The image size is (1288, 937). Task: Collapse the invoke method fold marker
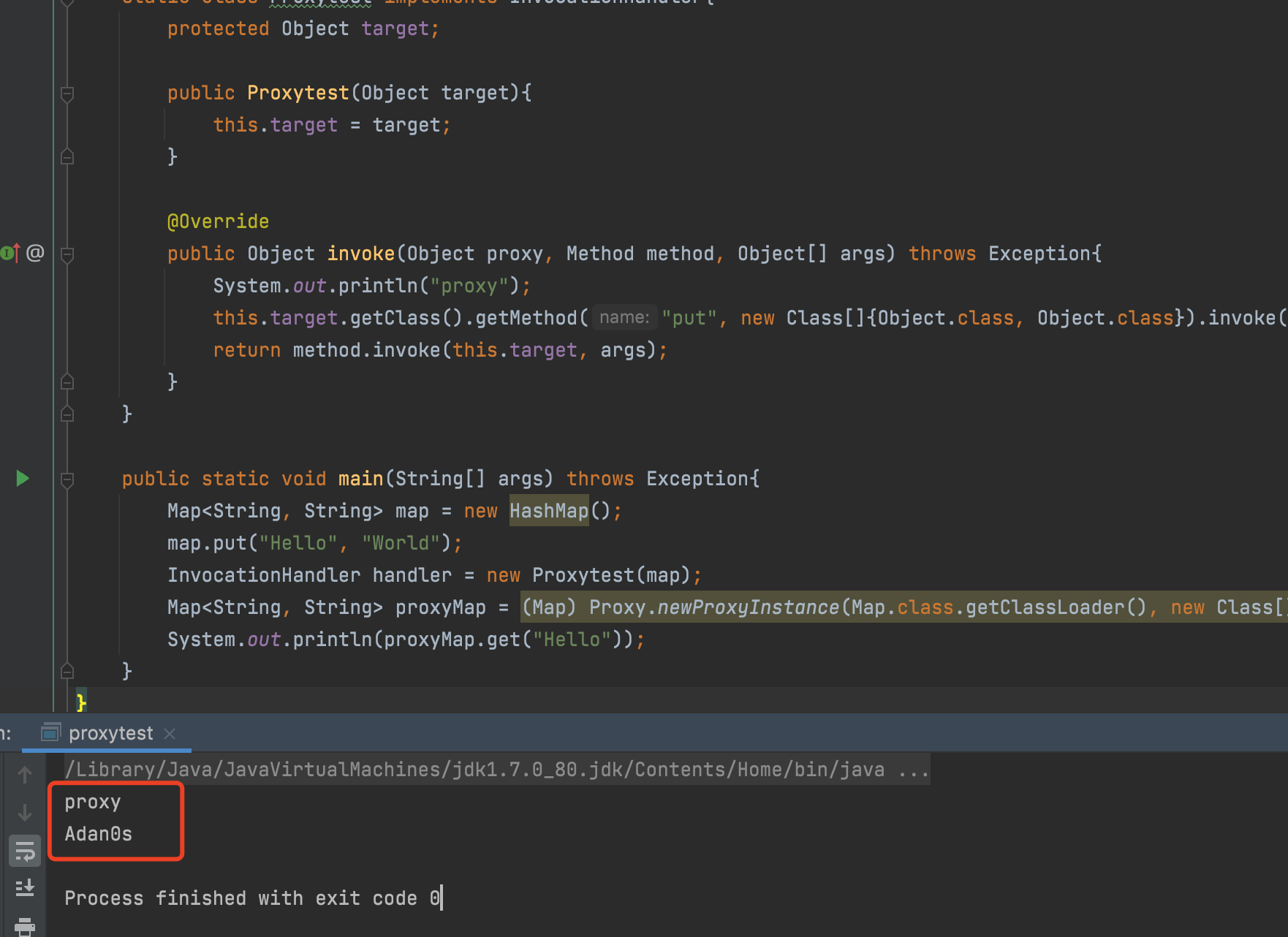(67, 254)
